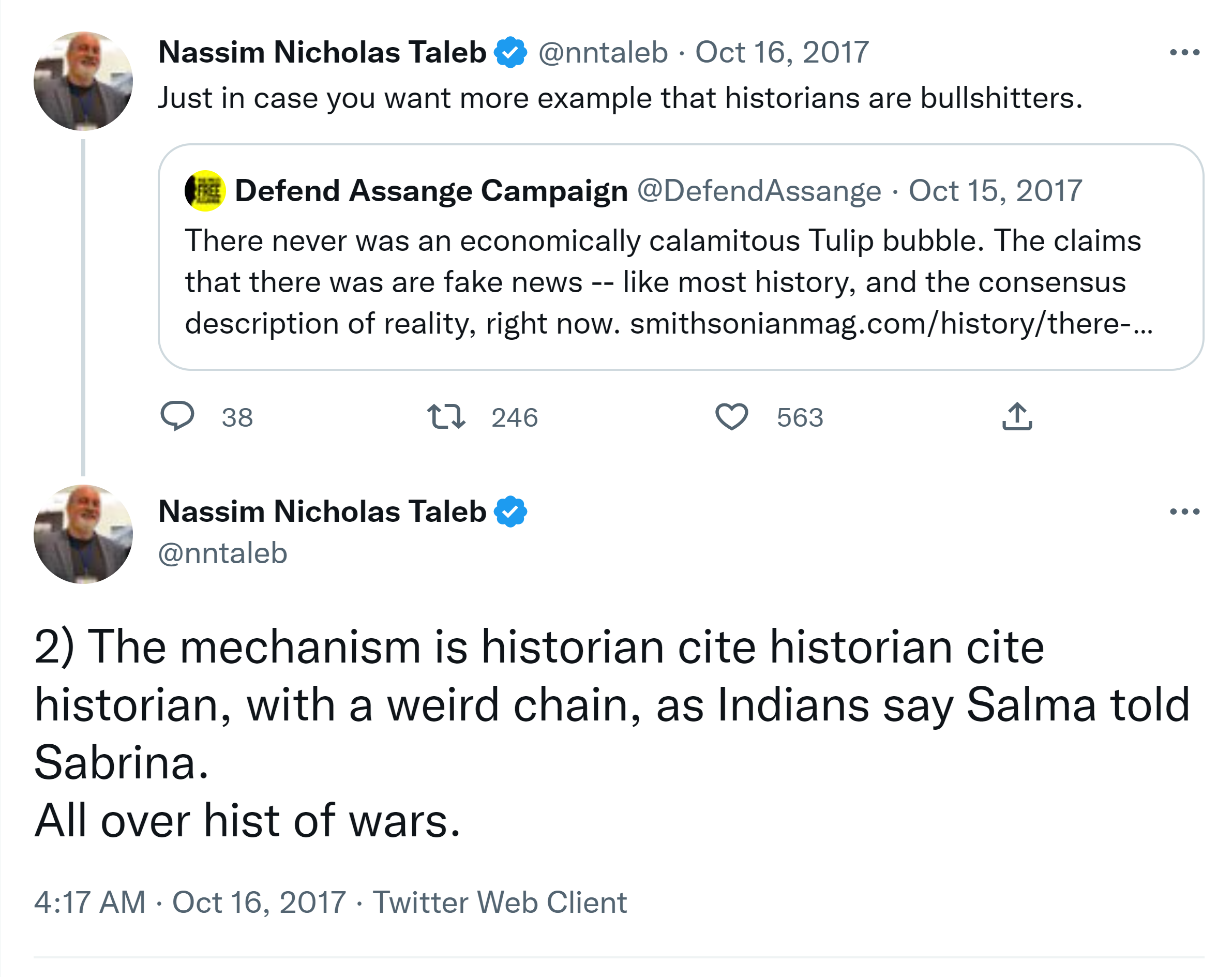Click verified badge on second tweet
The width and height of the screenshot is (1232, 977).
510,512
